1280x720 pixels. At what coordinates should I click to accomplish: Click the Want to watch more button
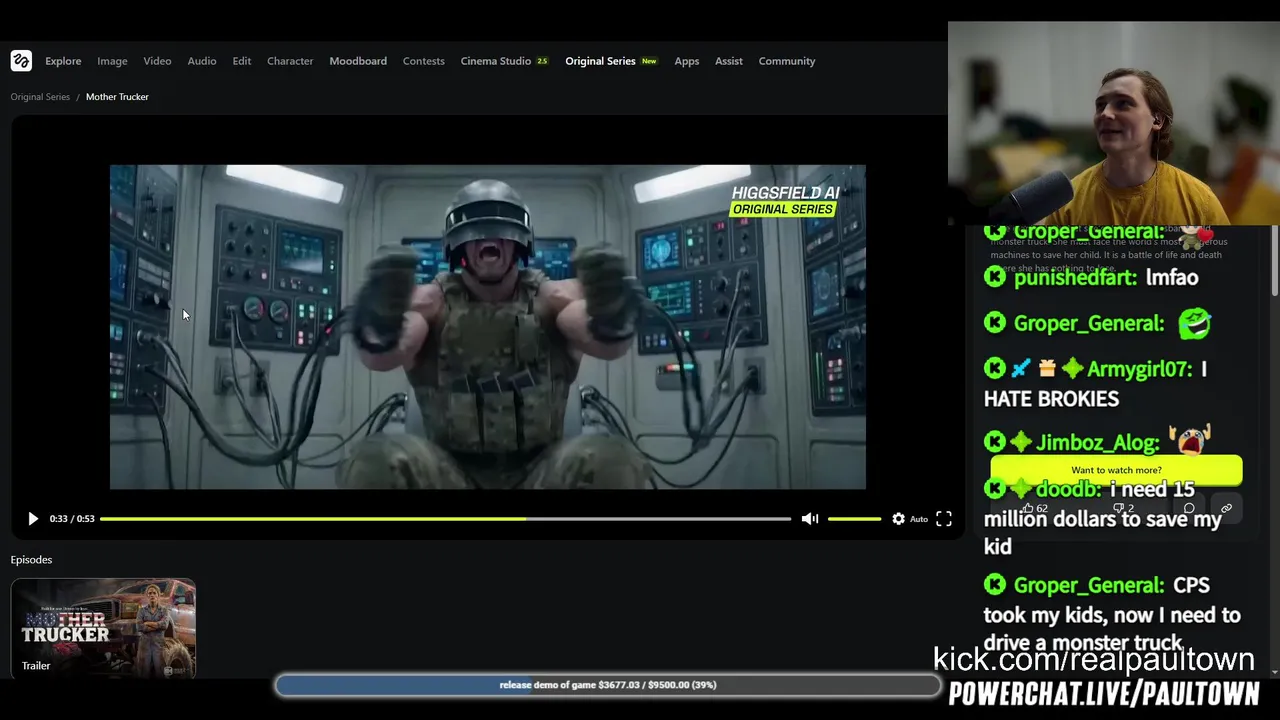(1116, 470)
